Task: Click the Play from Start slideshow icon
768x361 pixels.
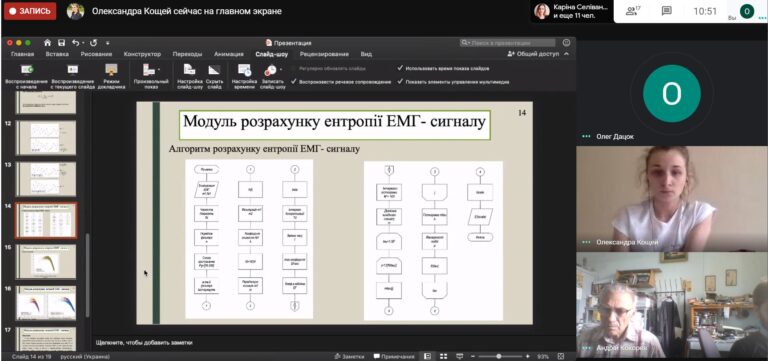Action: [x=26, y=70]
